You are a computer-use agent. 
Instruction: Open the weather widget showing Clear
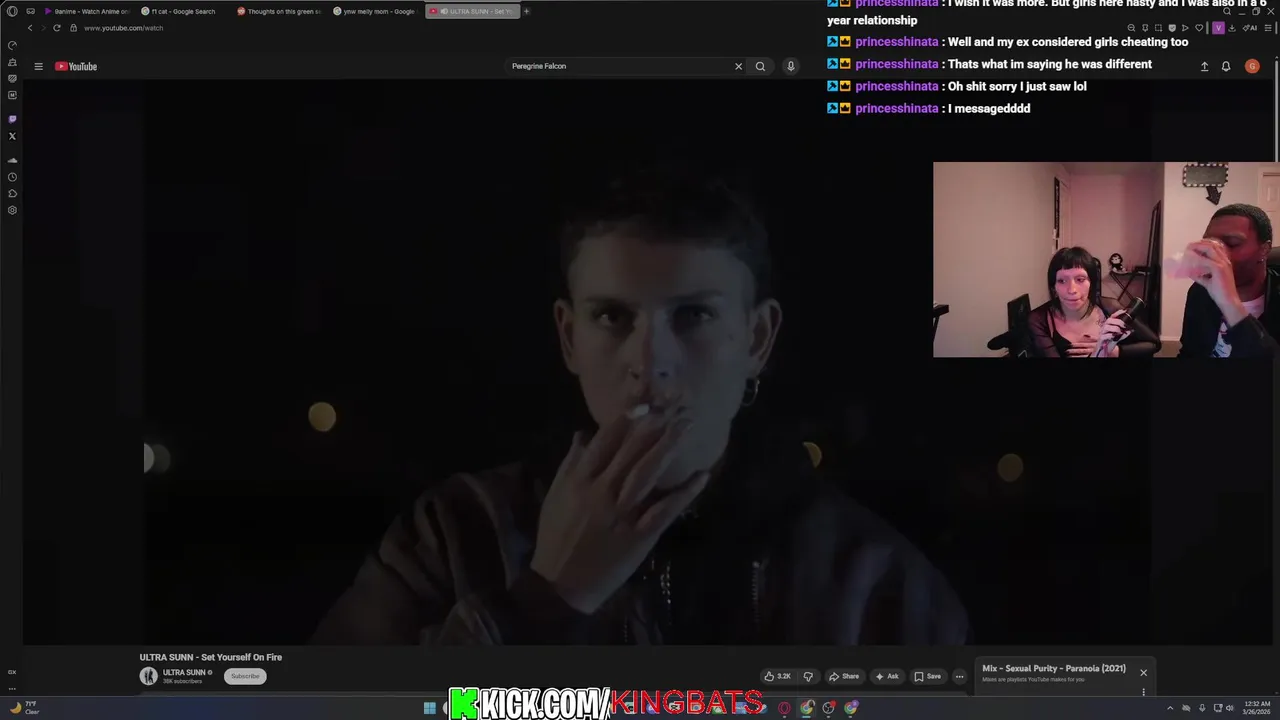24,708
